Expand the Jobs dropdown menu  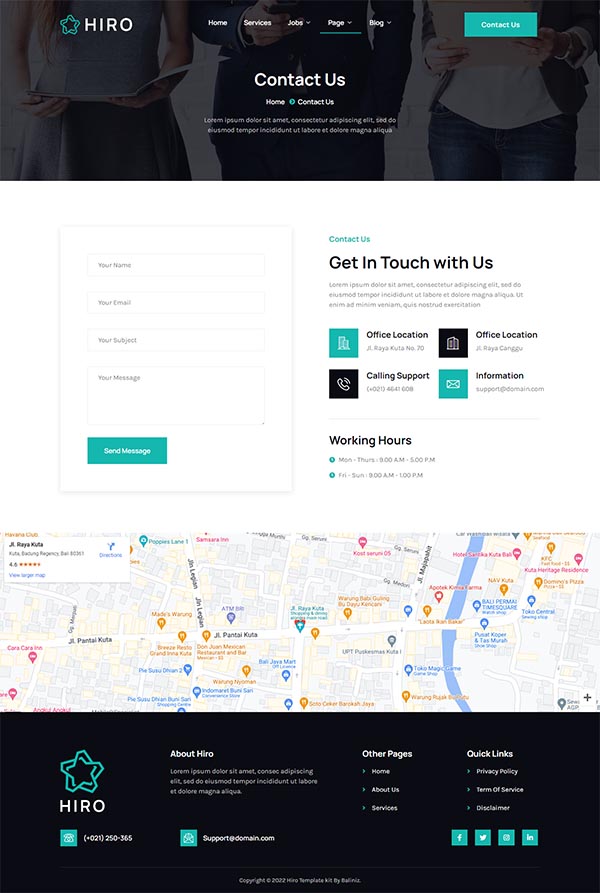tap(298, 22)
